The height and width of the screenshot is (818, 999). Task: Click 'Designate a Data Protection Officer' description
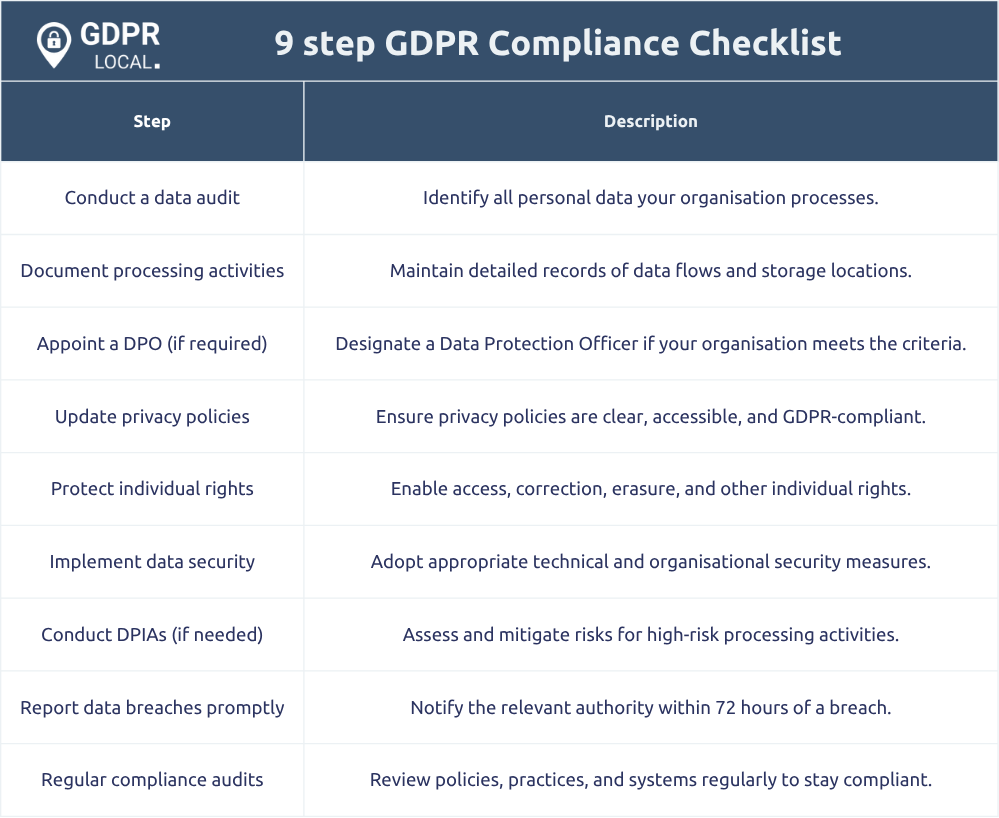pos(650,343)
